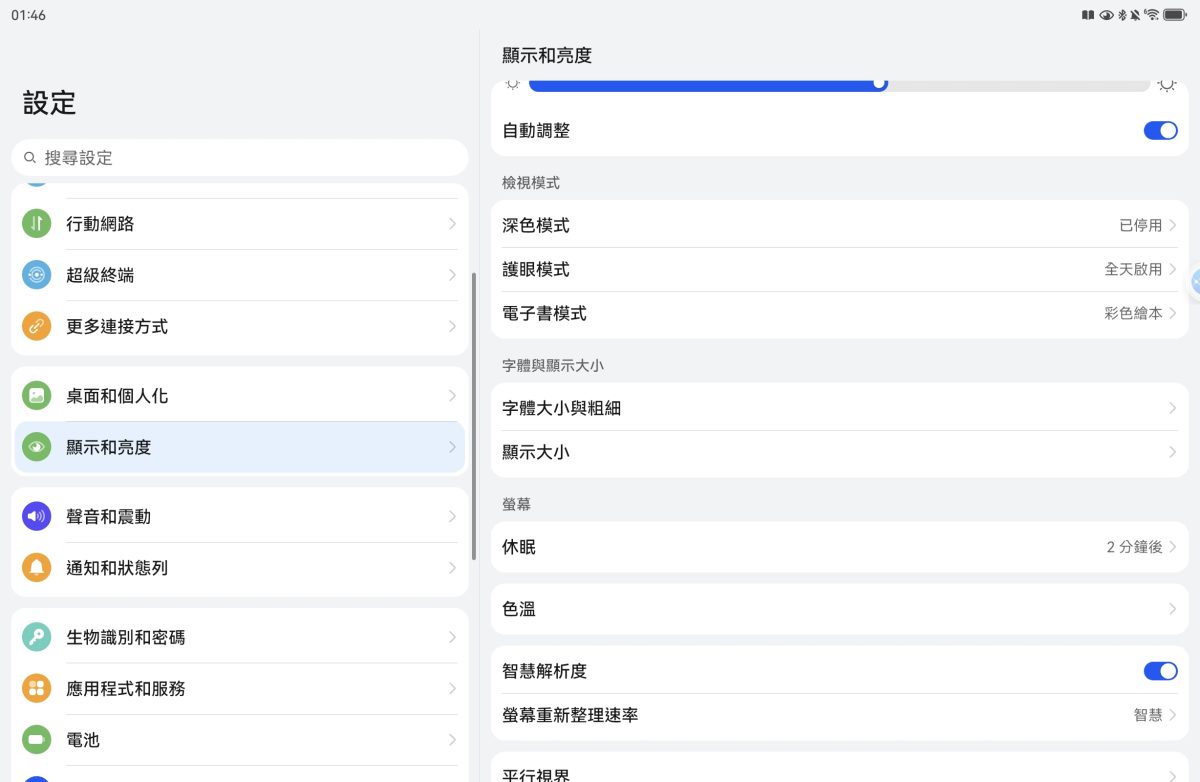Click the 生物識別和密碼 key icon

37,637
